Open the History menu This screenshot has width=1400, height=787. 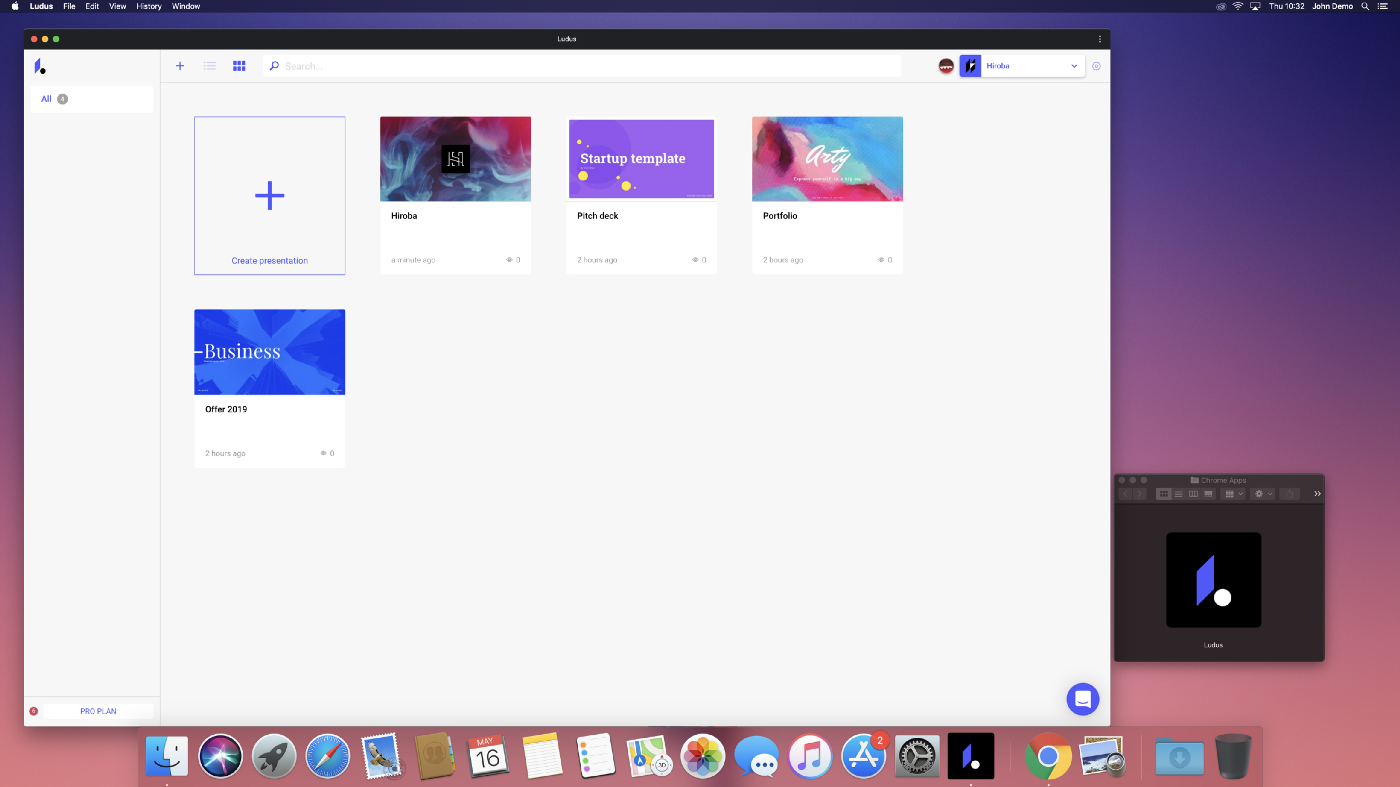149,6
